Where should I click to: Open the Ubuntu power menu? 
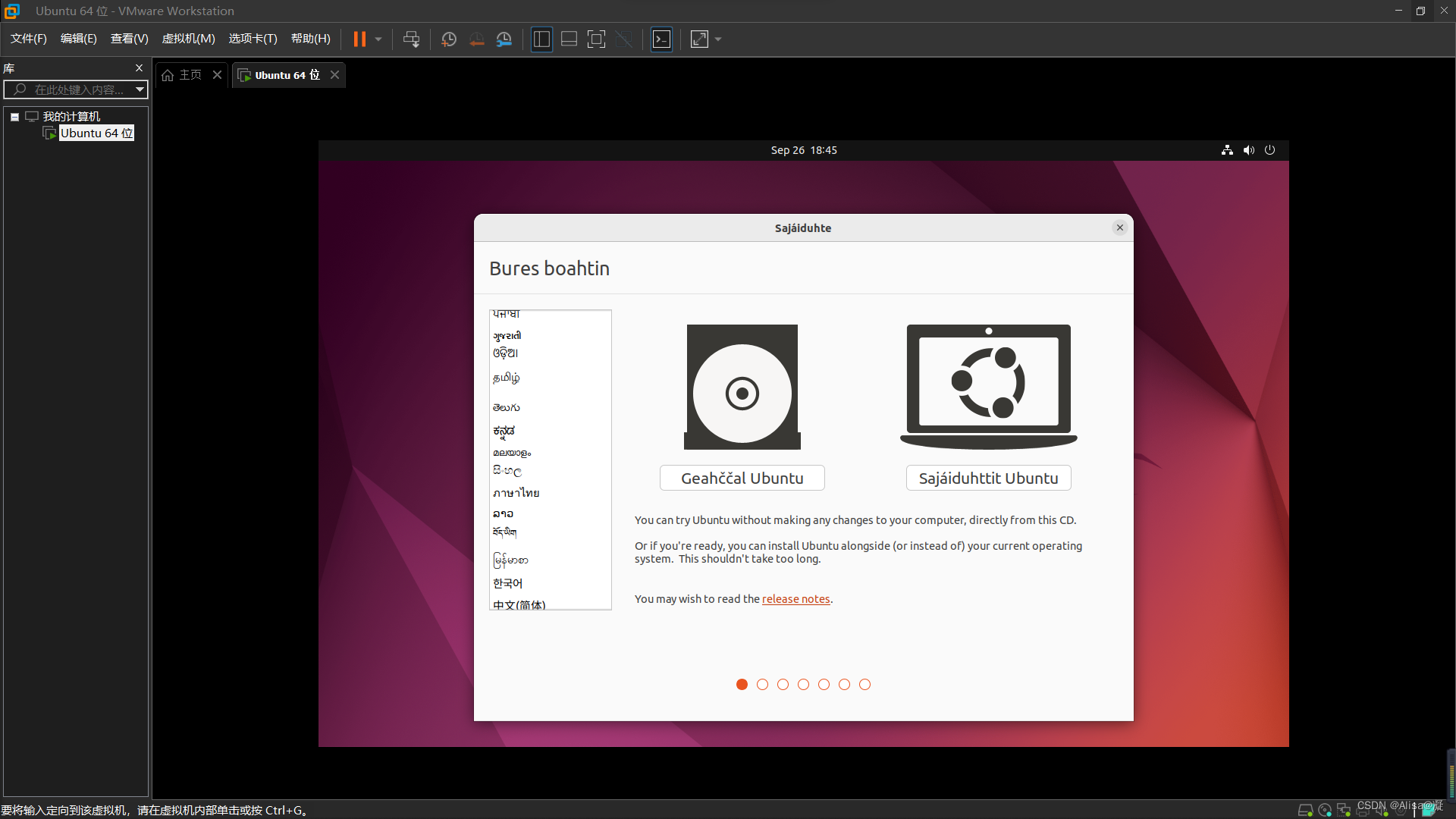[x=1270, y=149]
